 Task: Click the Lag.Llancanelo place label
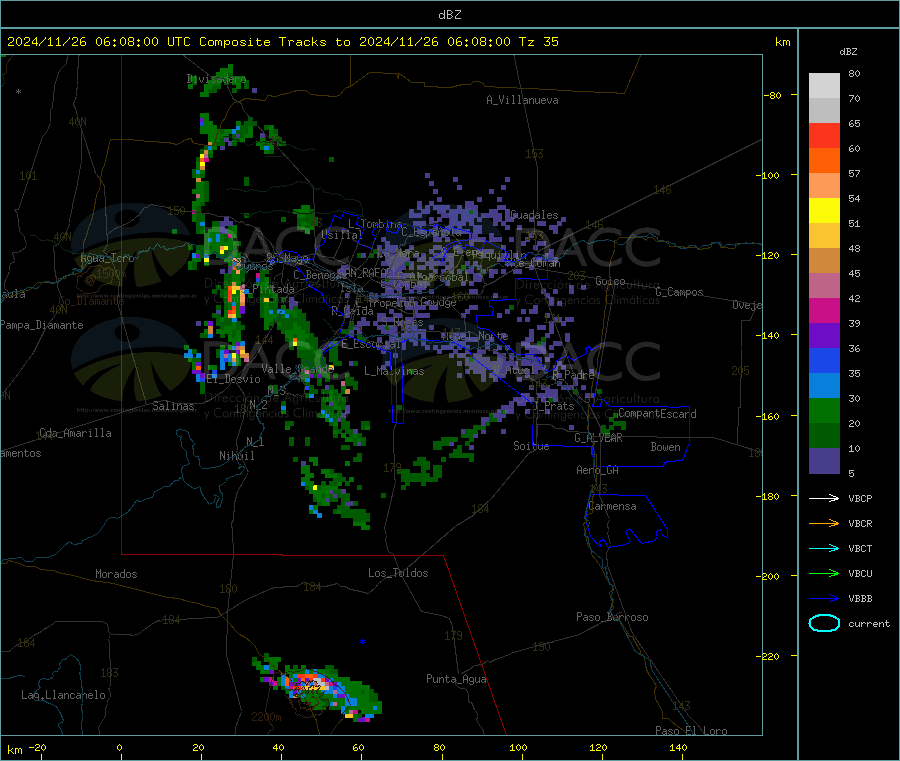click(x=63, y=695)
